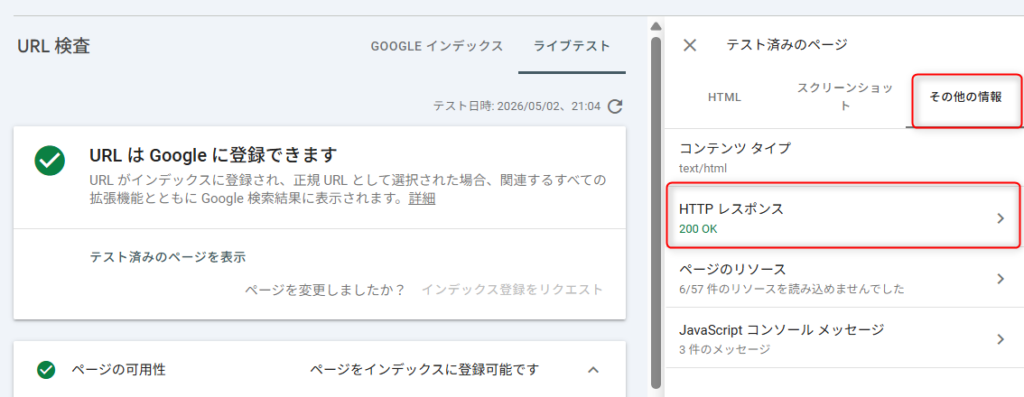Click インデックス登録をリクエスト

click(512, 289)
